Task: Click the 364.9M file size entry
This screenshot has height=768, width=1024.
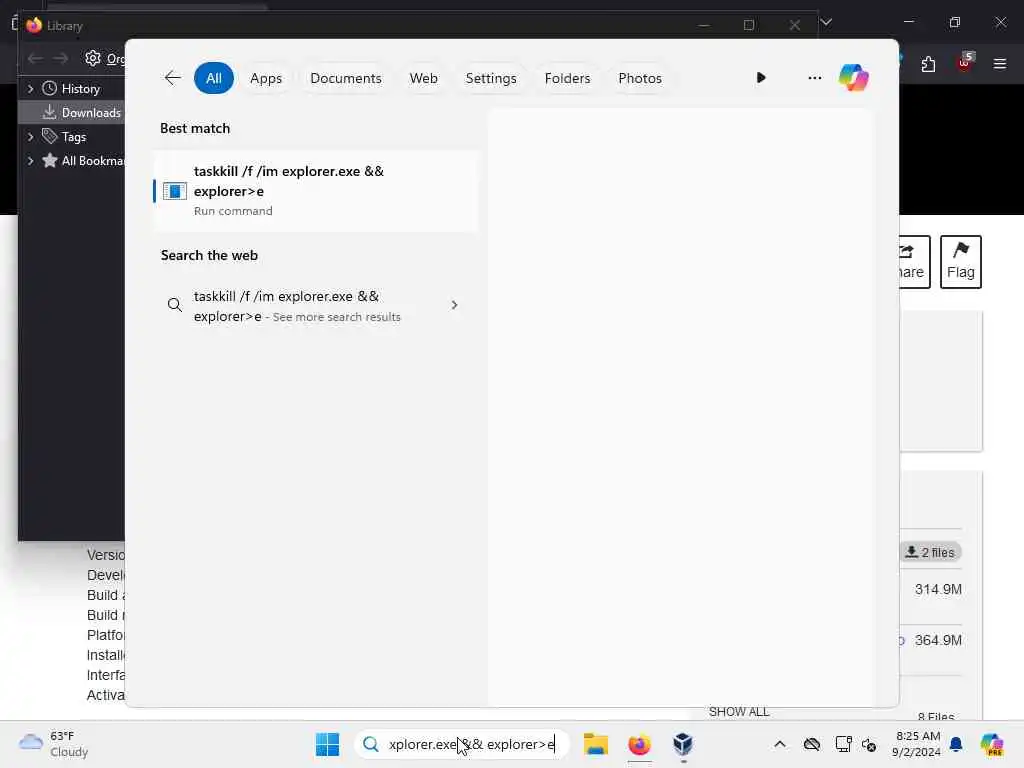Action: pos(938,640)
